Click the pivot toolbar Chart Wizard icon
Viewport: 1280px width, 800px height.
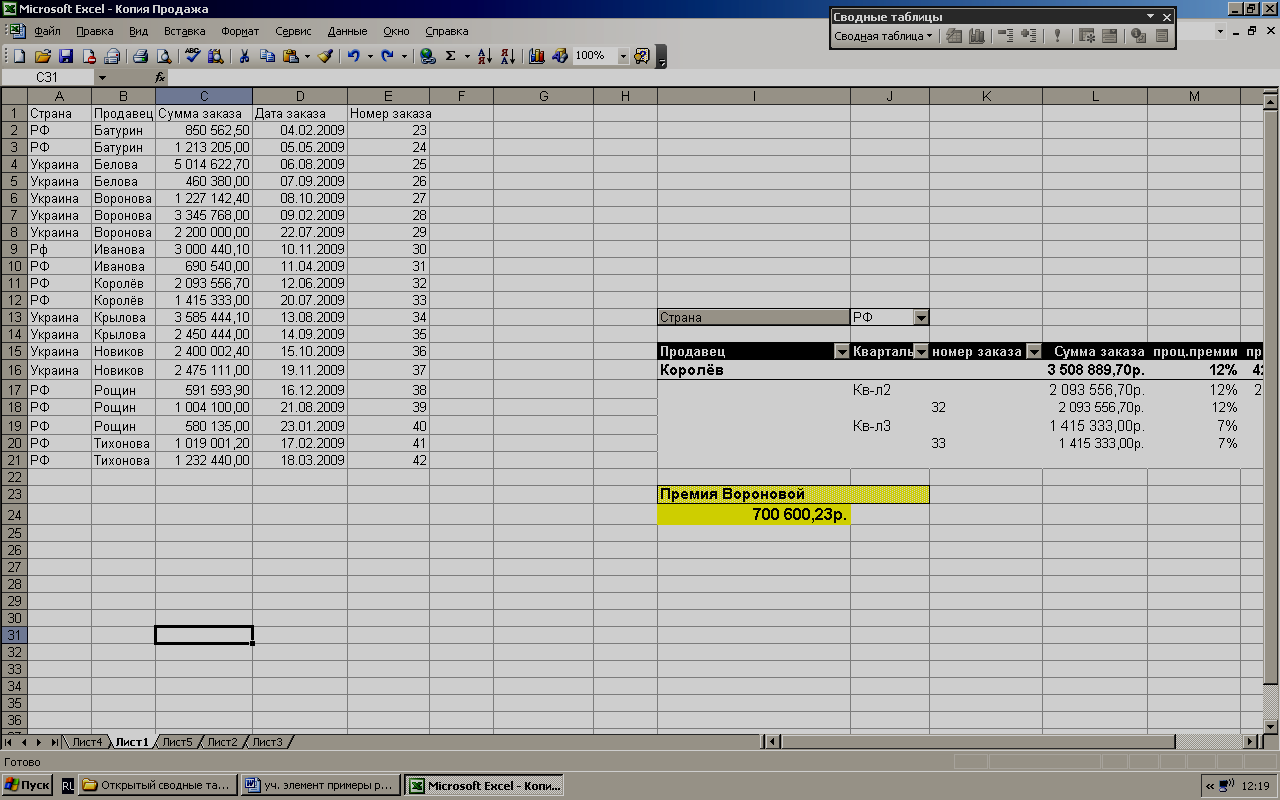click(x=977, y=36)
